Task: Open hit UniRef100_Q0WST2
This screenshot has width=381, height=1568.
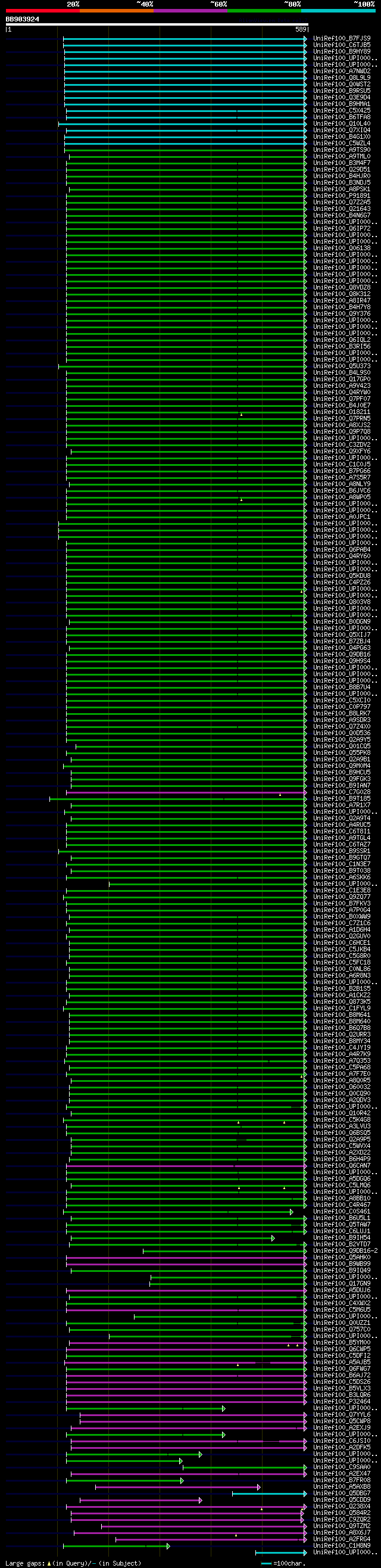Action: pyautogui.click(x=342, y=85)
